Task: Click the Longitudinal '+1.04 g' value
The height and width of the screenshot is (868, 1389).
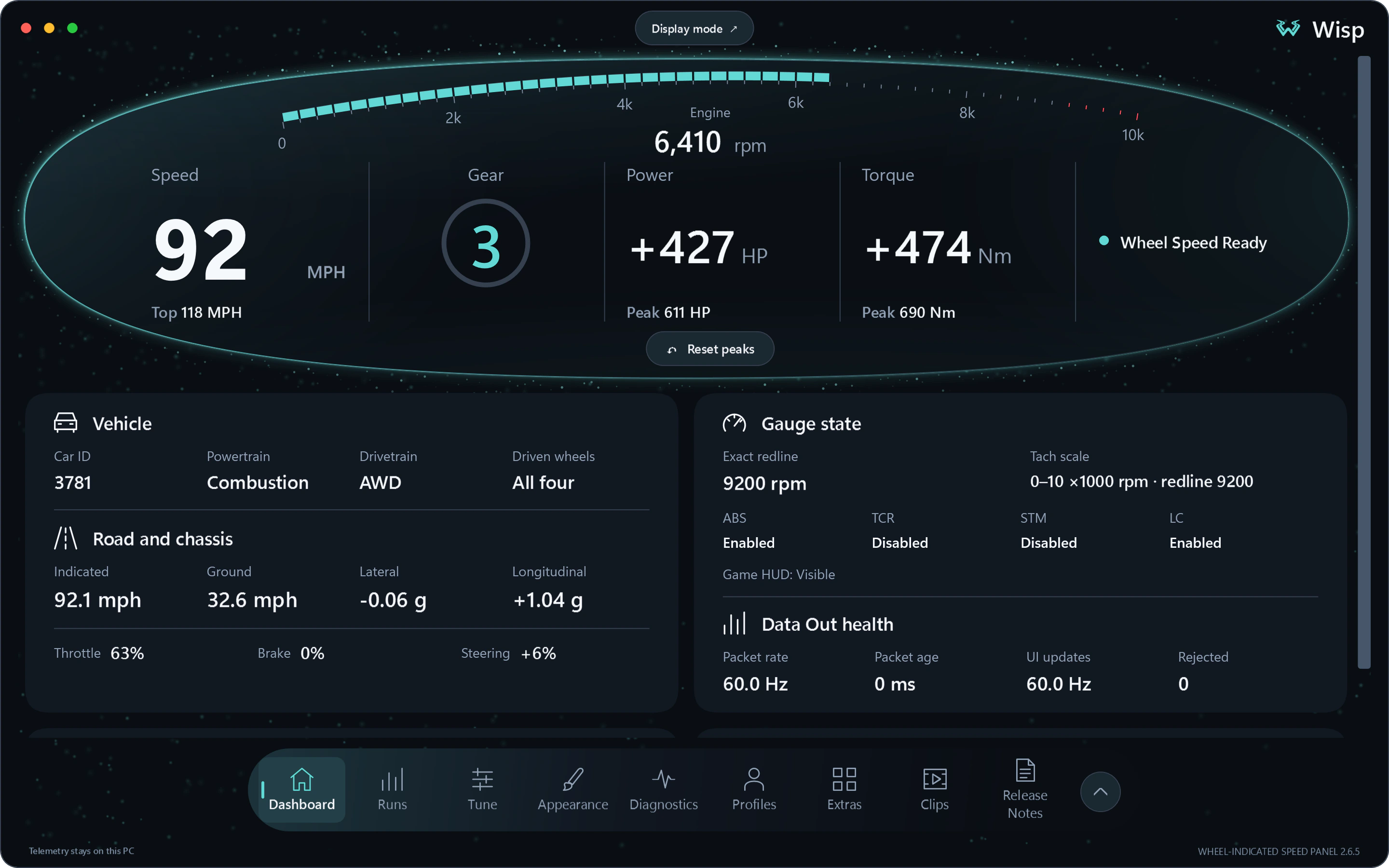Action: [x=548, y=600]
